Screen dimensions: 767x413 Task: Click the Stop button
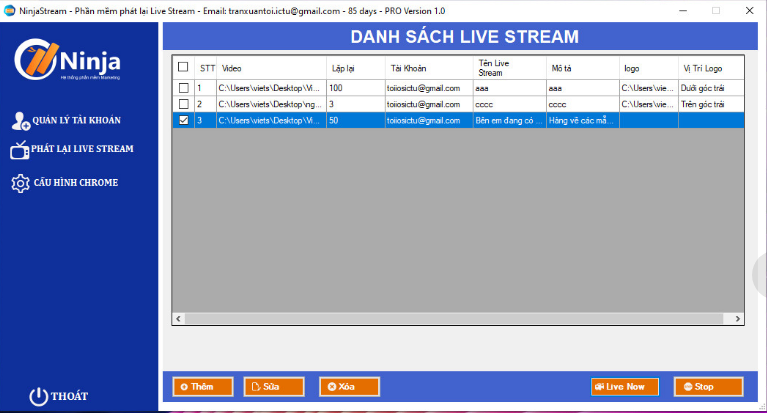708,387
